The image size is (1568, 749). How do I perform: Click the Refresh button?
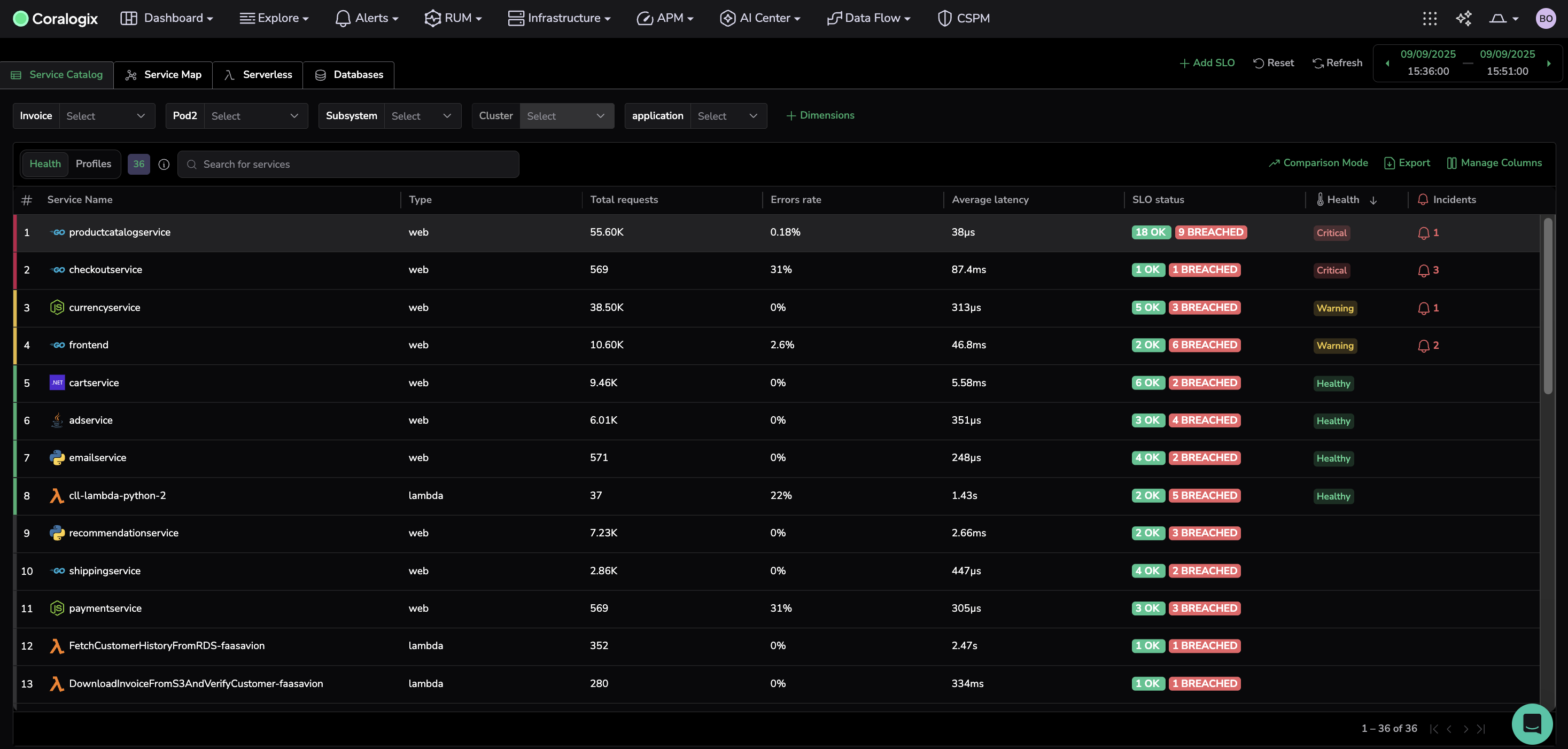point(1337,63)
